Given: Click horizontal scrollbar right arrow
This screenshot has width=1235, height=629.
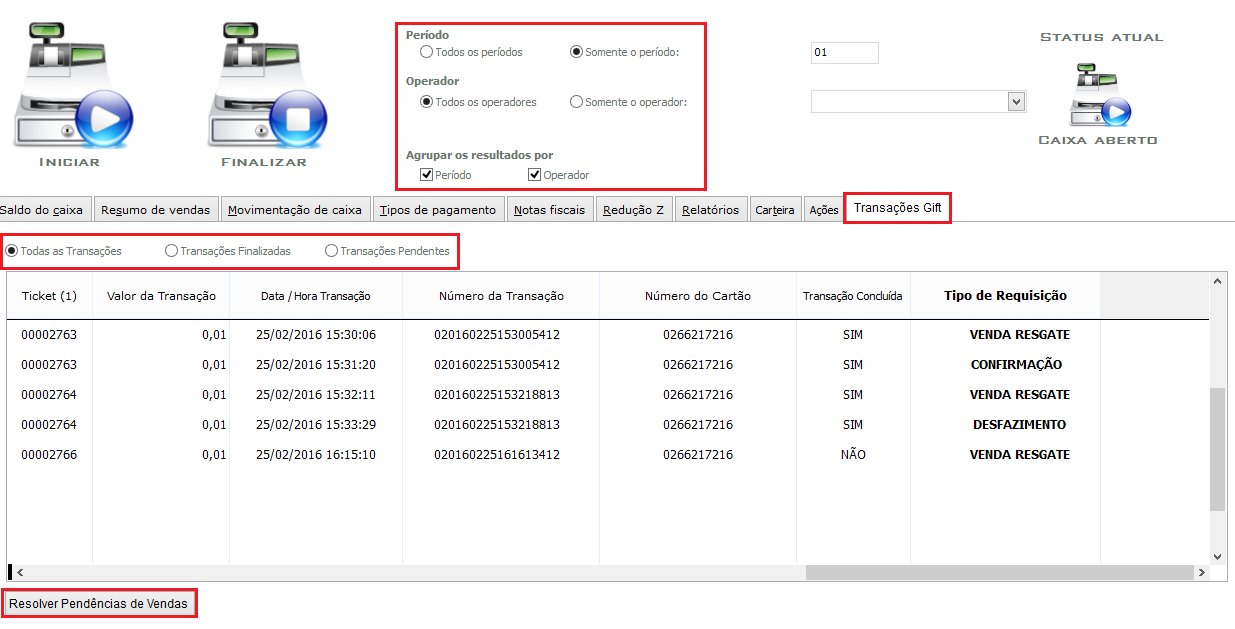Looking at the screenshot, I should tap(1200, 573).
